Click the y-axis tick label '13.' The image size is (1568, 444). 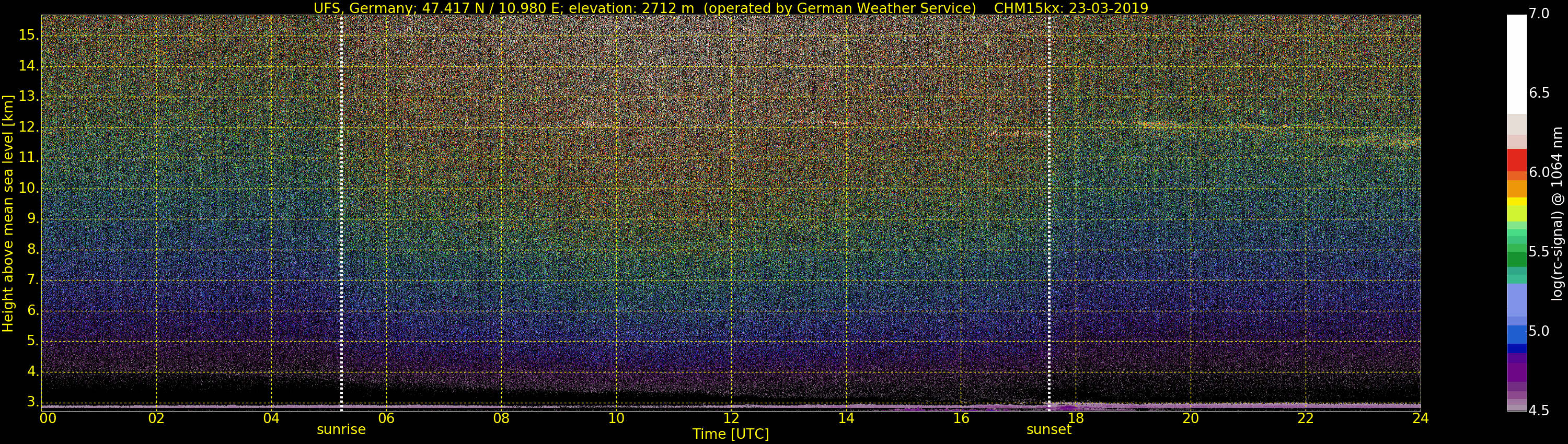click(x=28, y=97)
